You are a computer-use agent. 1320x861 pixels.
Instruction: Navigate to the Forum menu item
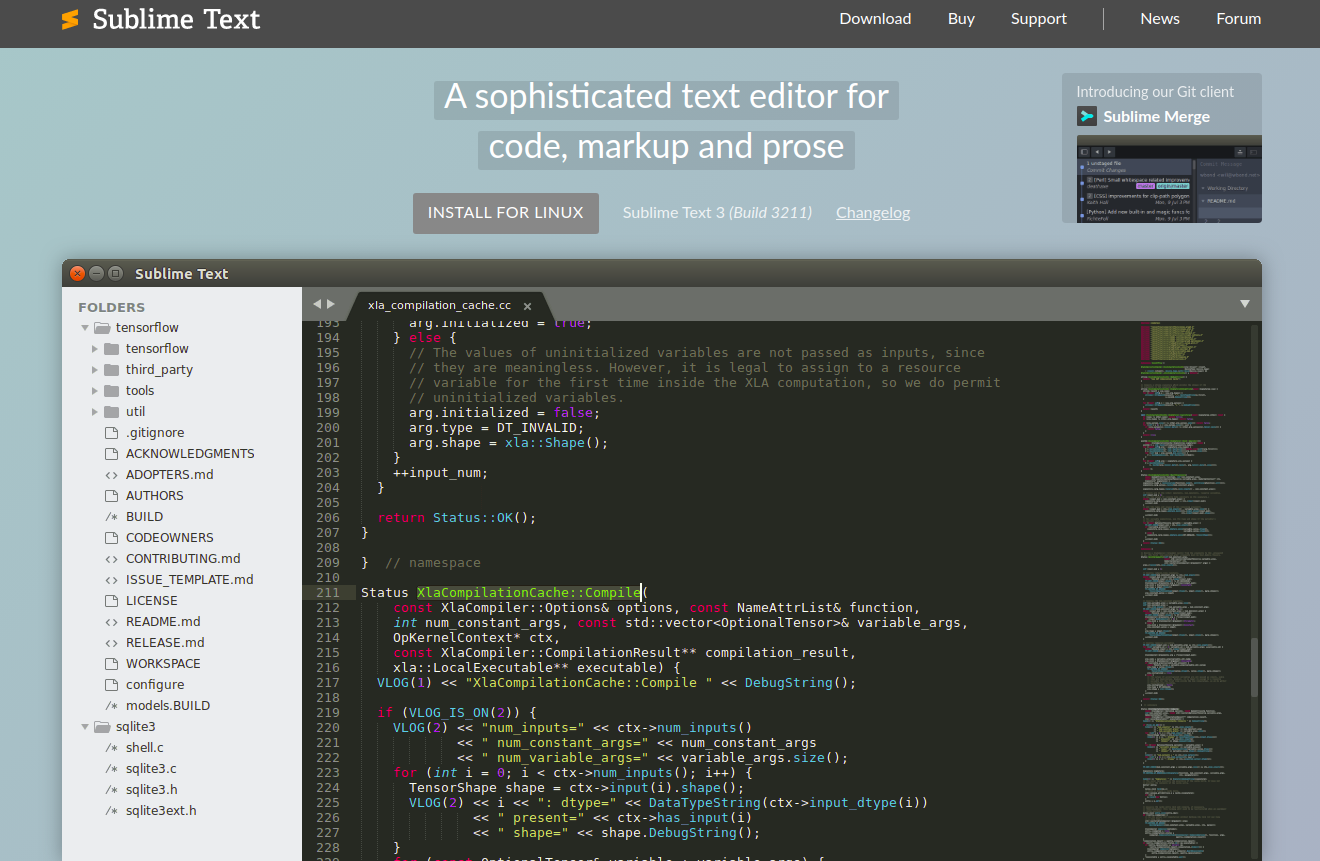point(1238,18)
